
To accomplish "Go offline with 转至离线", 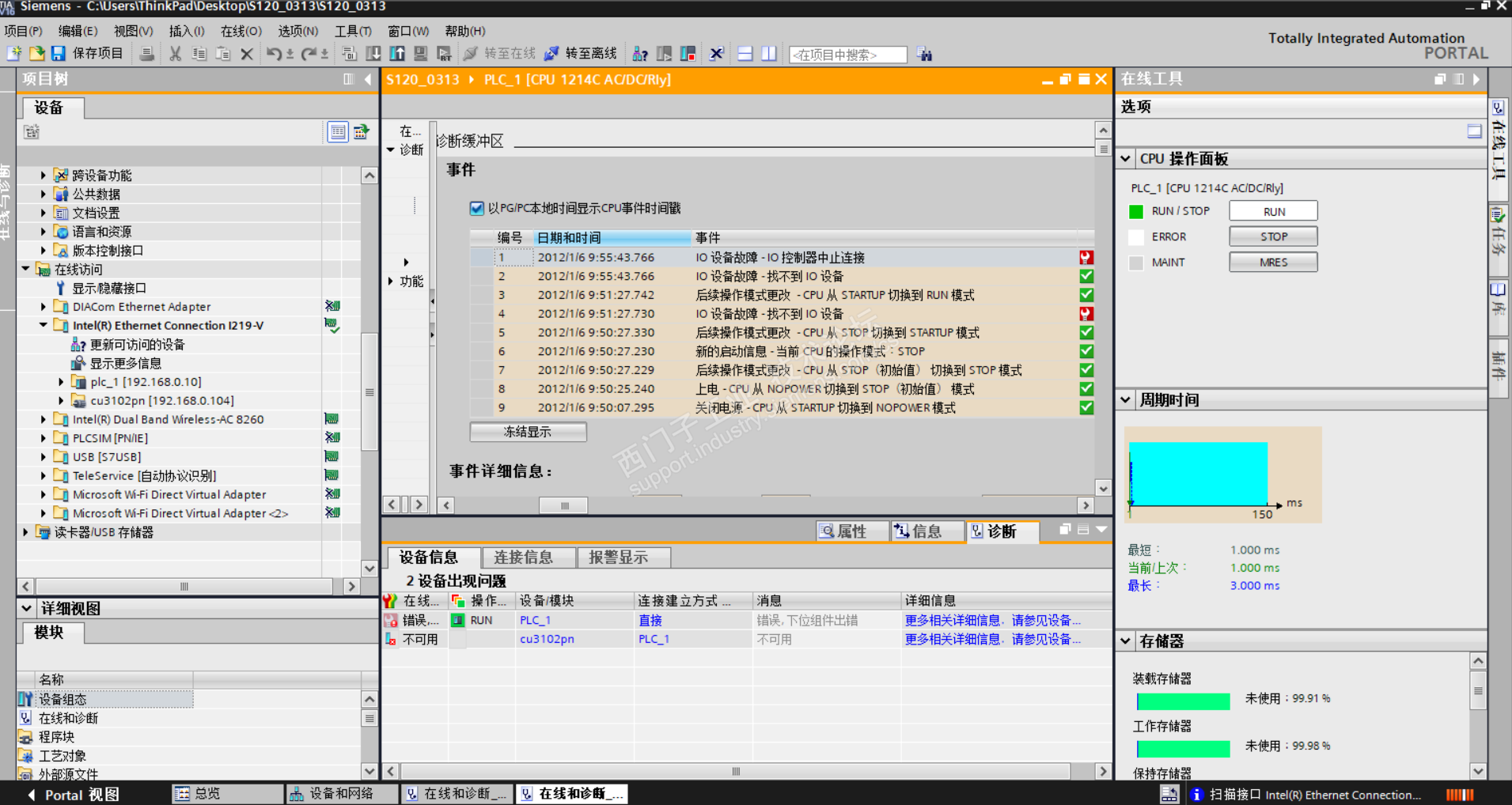I will coord(582,54).
